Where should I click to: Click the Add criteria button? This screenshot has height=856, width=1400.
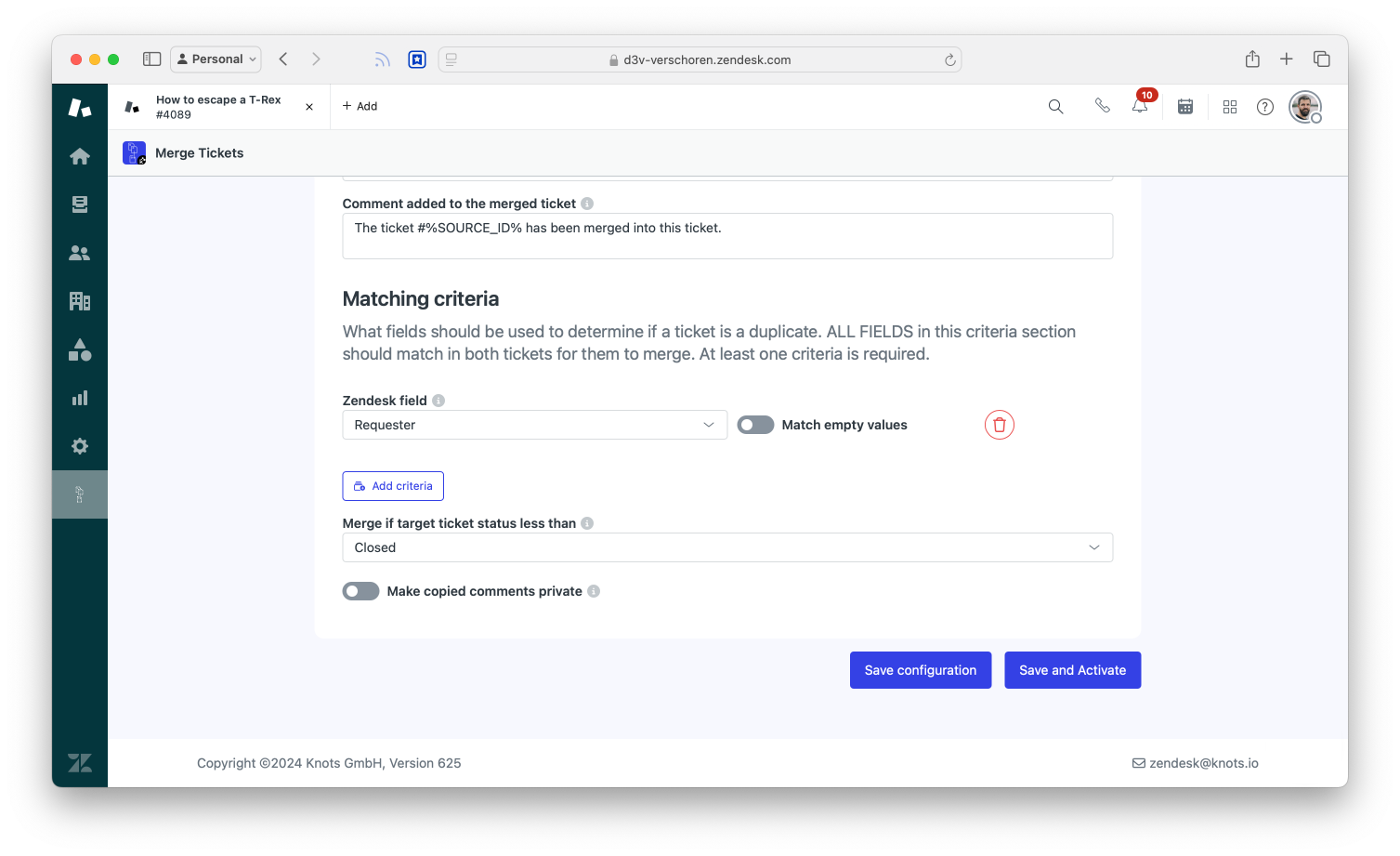pos(393,486)
